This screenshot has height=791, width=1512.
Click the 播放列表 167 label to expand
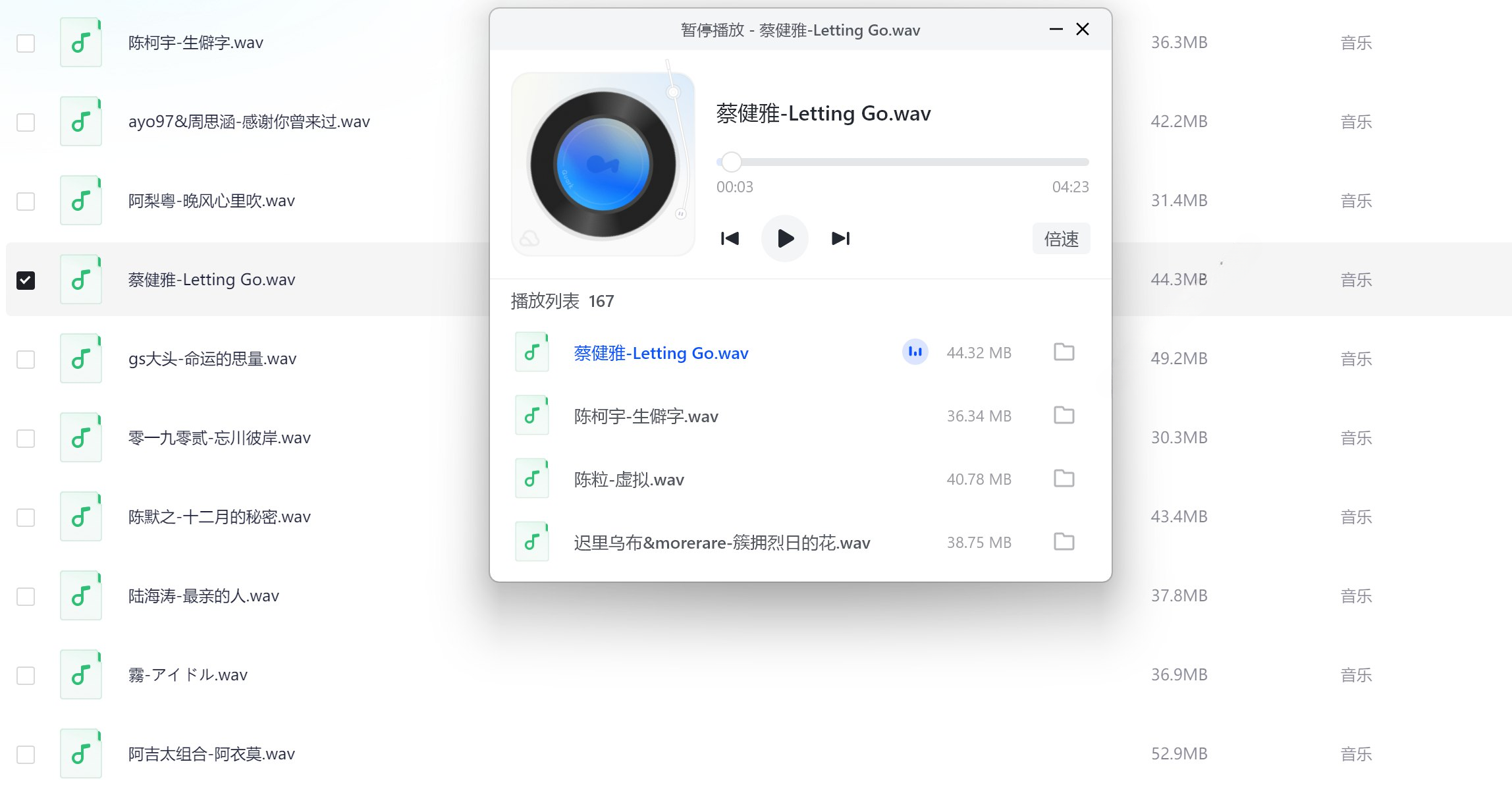tap(562, 301)
